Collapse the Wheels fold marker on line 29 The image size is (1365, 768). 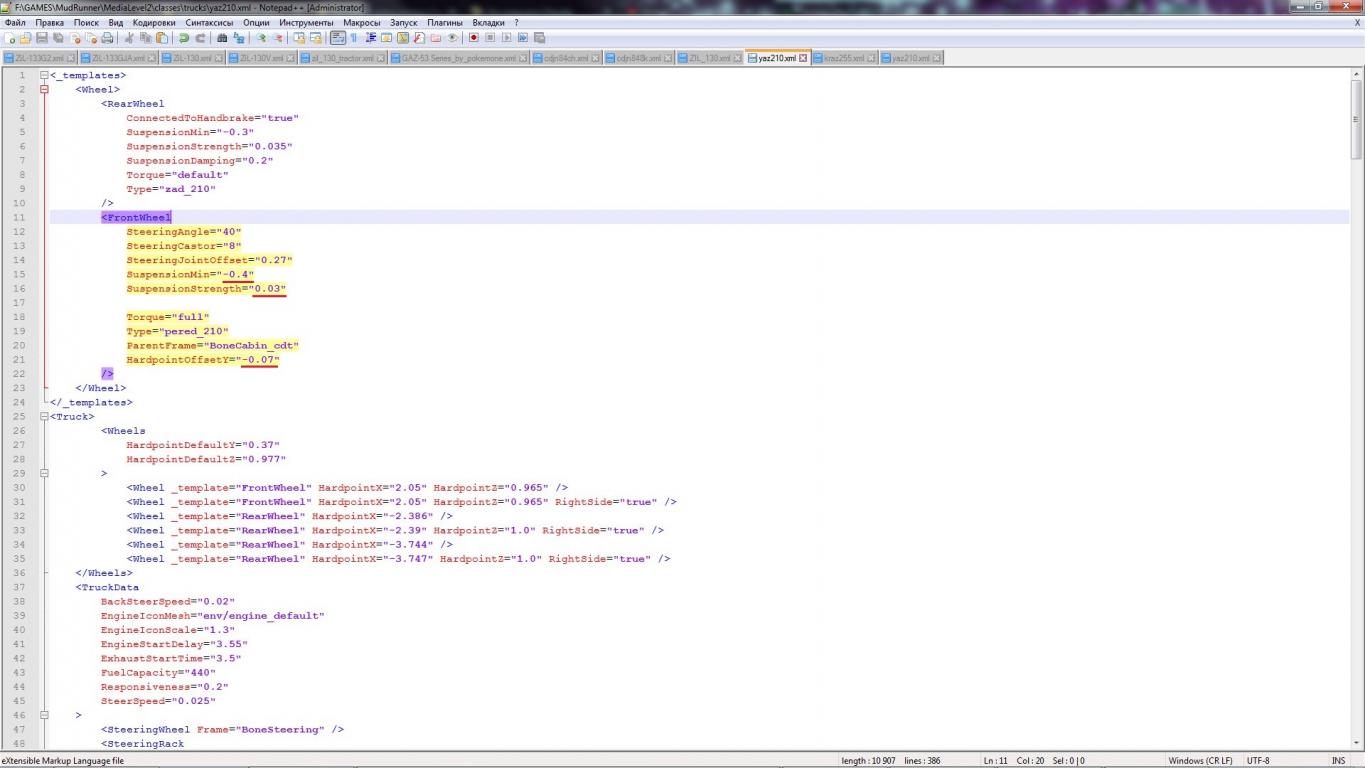click(x=44, y=474)
